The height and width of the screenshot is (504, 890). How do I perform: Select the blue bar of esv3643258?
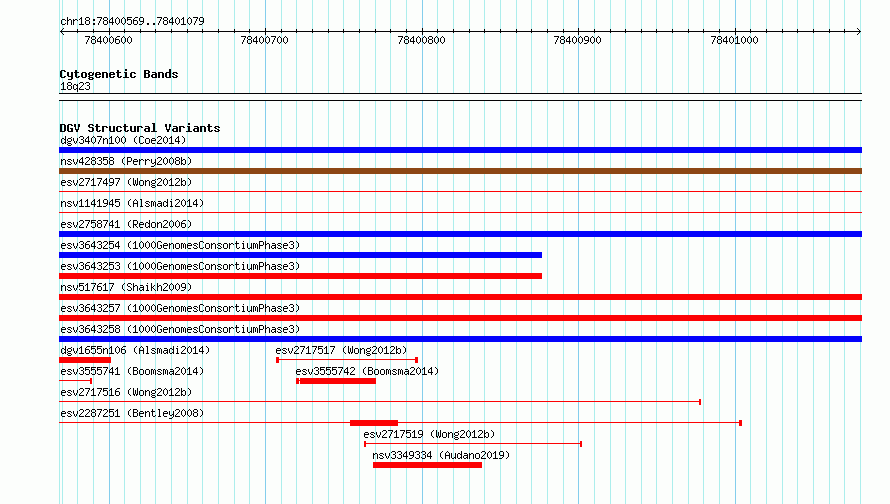[460, 339]
